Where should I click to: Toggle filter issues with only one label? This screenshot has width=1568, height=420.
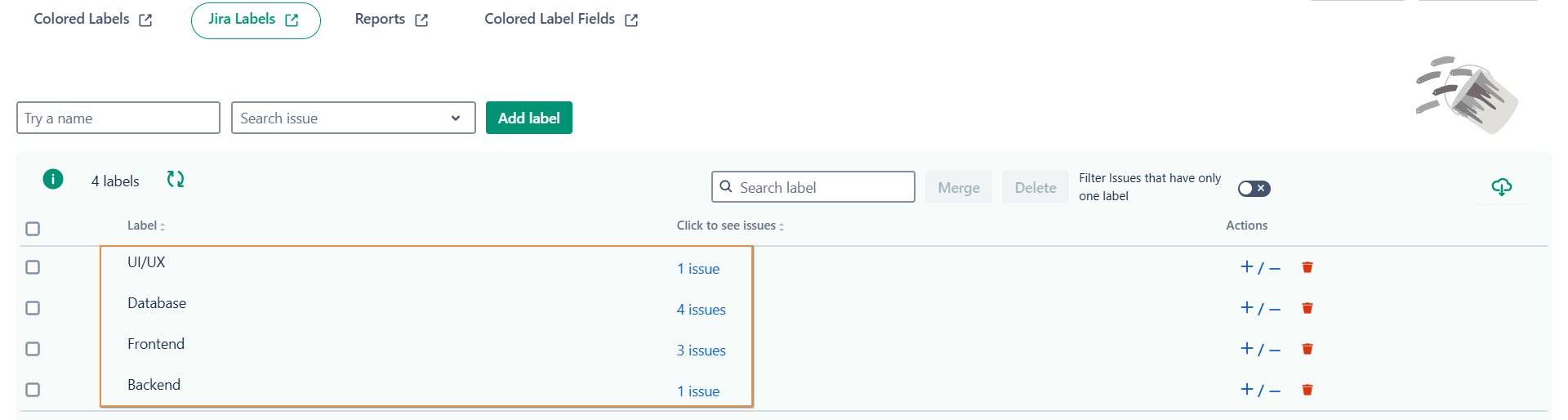(x=1254, y=189)
